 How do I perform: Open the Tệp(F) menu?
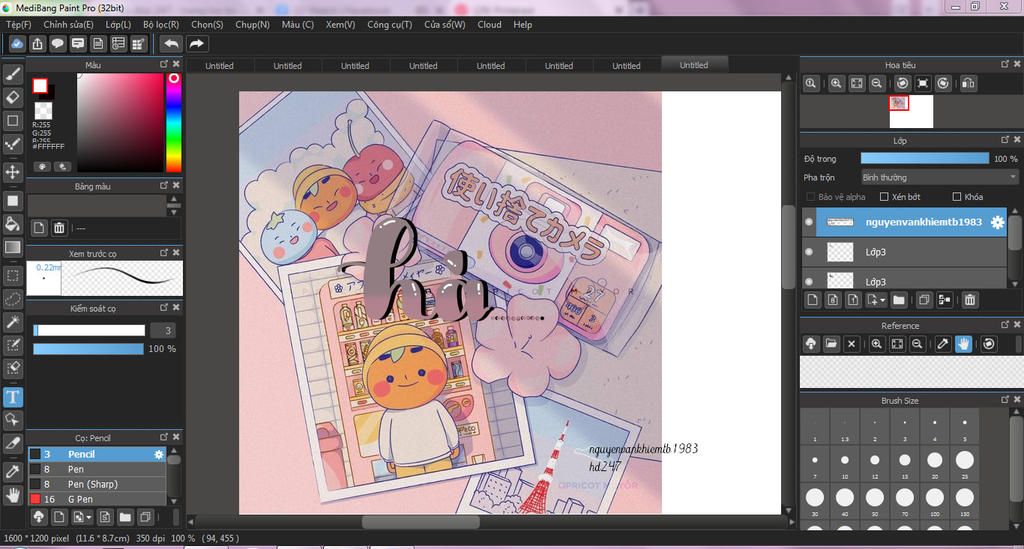[19, 24]
